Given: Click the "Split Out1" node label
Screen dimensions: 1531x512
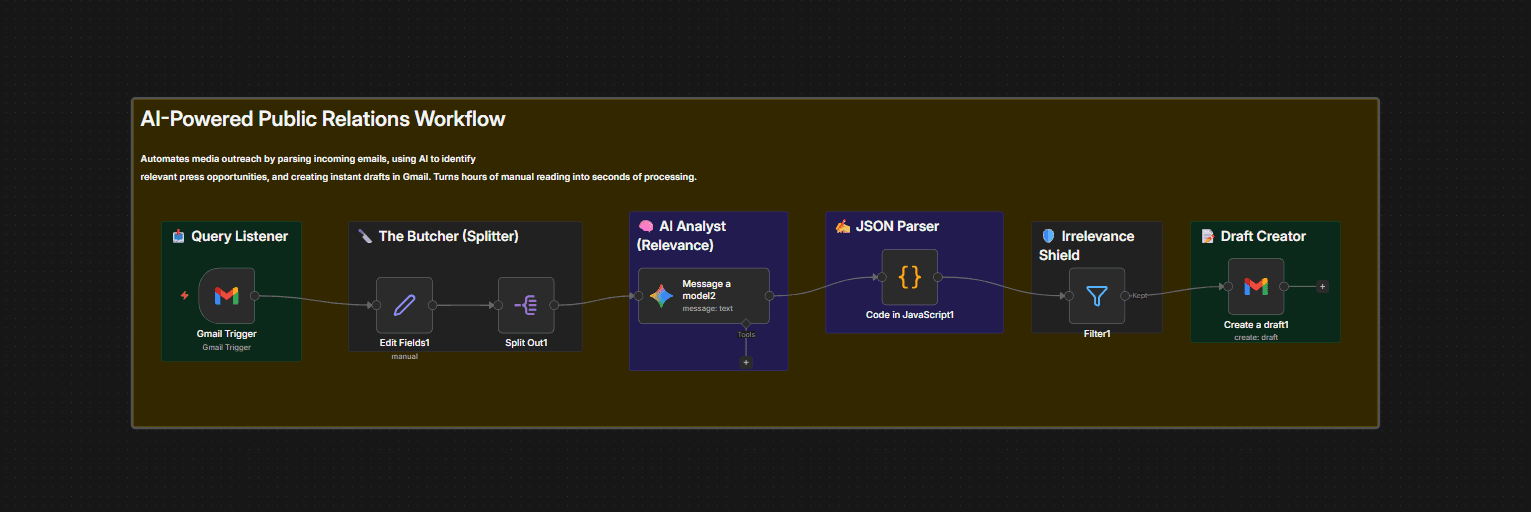Looking at the screenshot, I should pos(526,343).
